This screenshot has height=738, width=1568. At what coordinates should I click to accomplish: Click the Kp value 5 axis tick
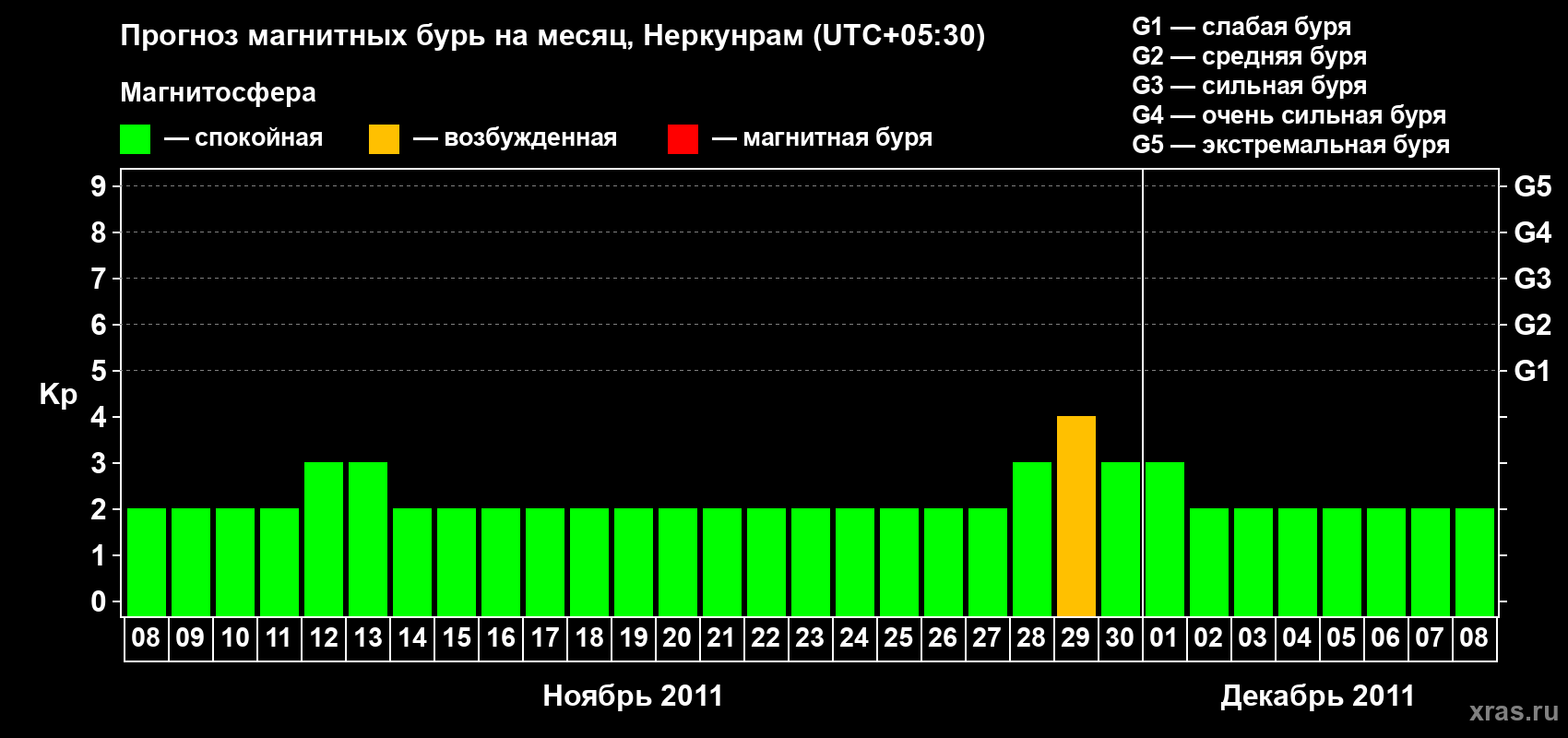tap(99, 371)
